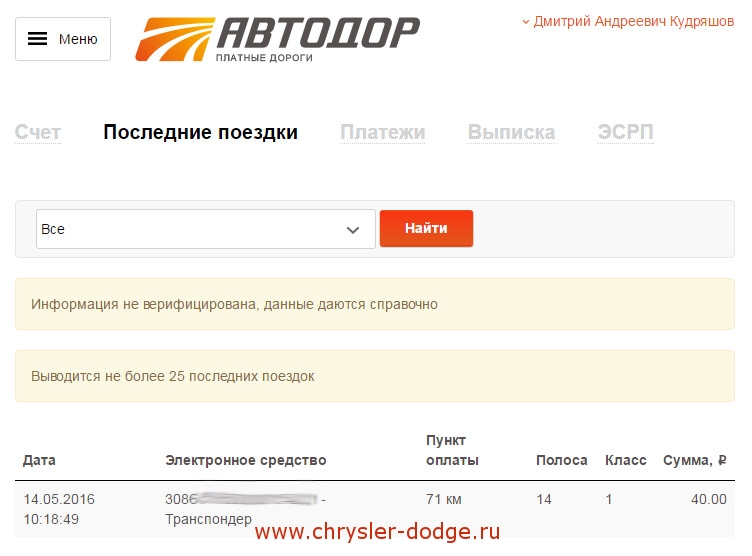
Task: Click the Электронное средство column header
Action: (246, 460)
